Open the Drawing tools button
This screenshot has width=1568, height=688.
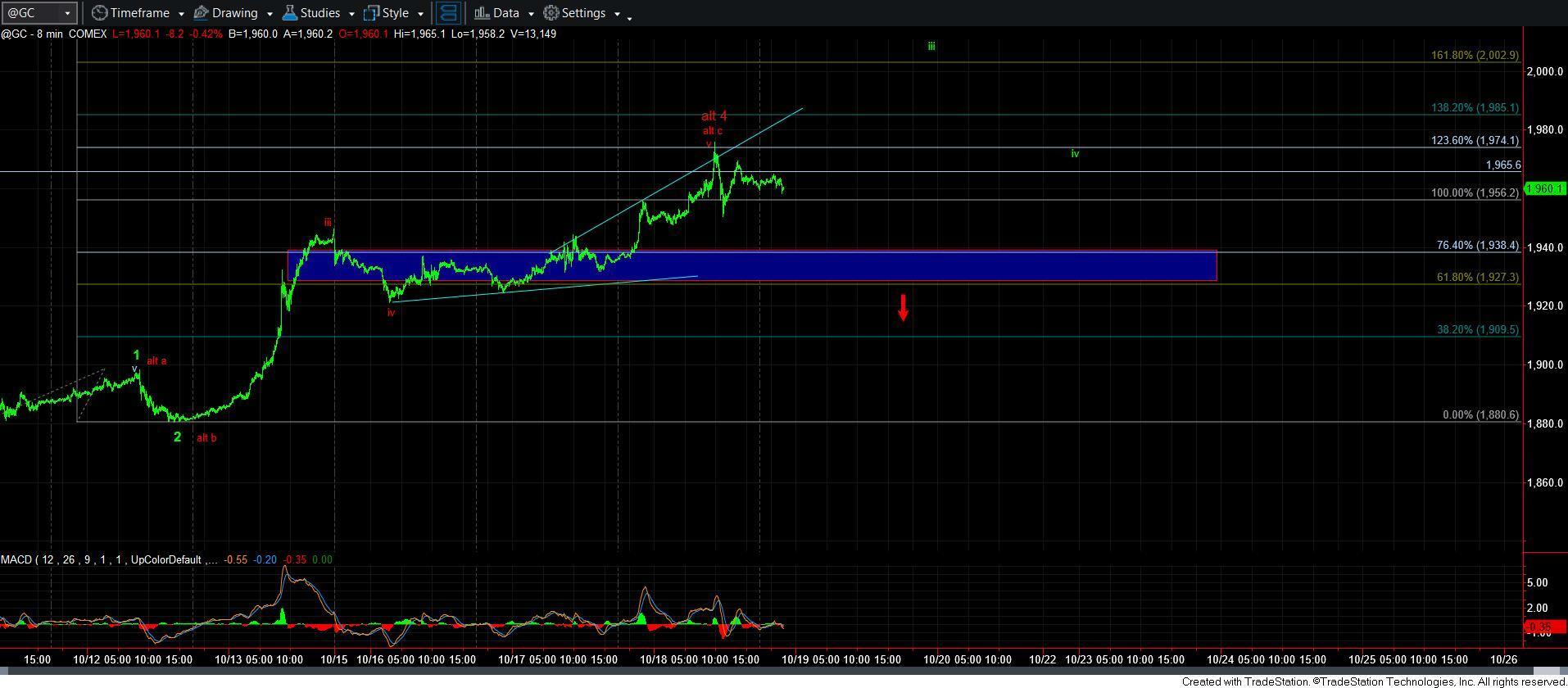coord(225,13)
